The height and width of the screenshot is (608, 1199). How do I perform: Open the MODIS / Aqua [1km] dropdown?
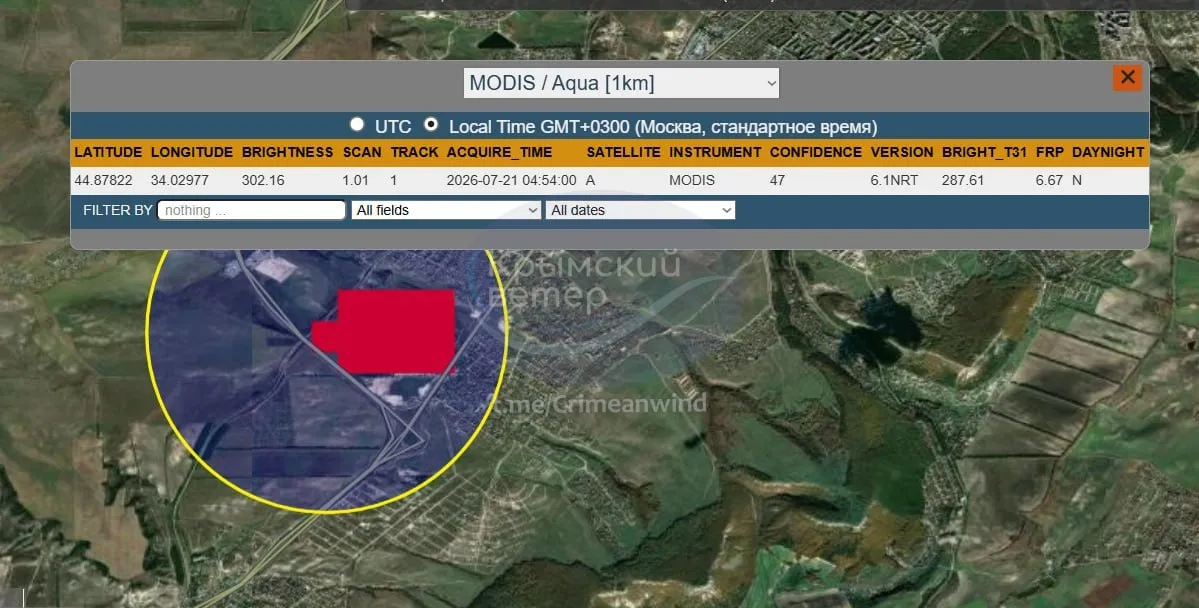click(621, 83)
